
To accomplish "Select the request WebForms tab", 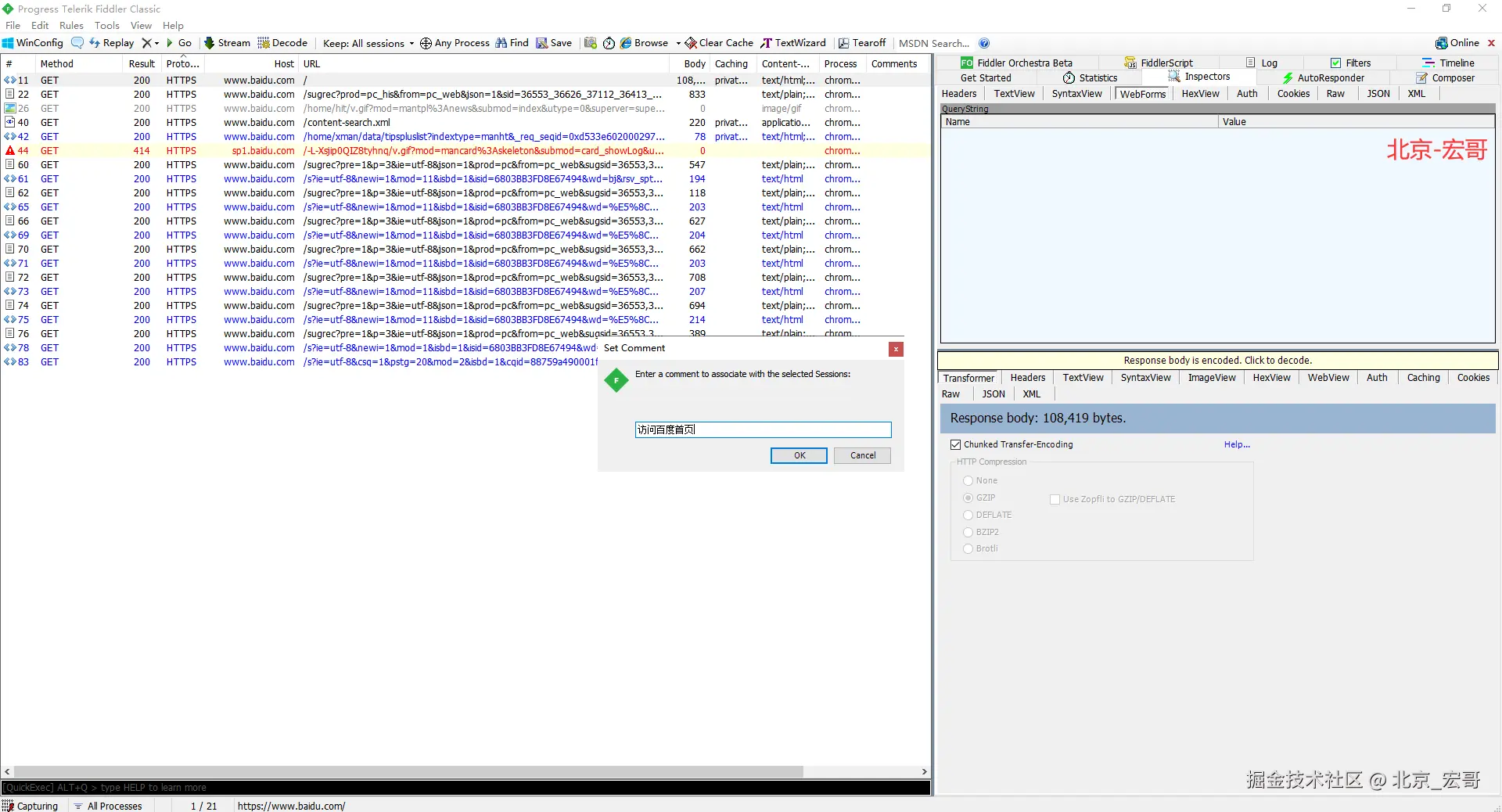I will 1142,94.
